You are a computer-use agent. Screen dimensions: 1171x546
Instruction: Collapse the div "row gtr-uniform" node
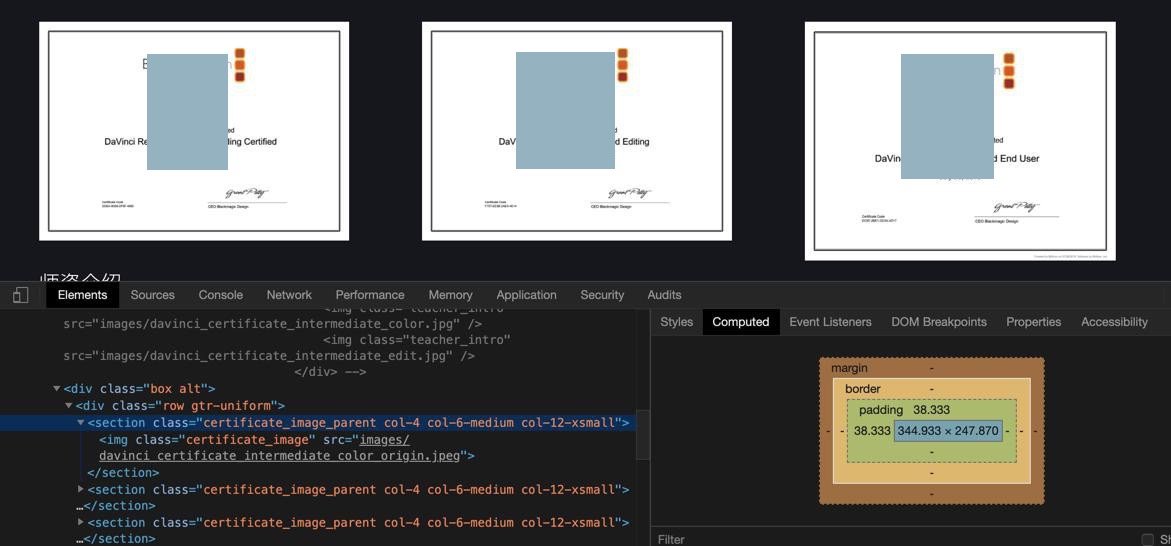tap(69, 406)
